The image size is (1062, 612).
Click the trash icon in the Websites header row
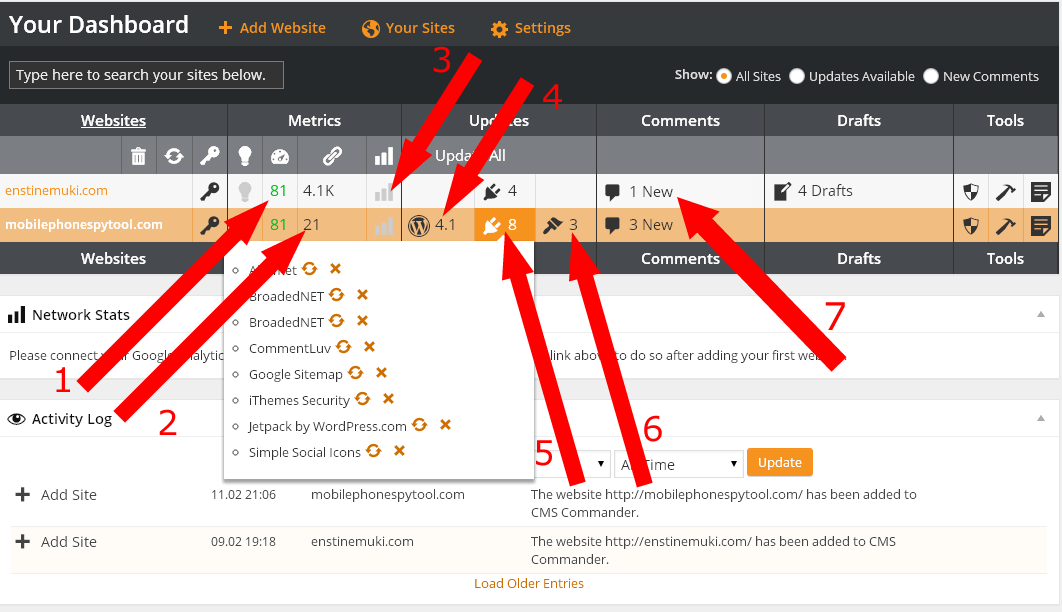138,156
